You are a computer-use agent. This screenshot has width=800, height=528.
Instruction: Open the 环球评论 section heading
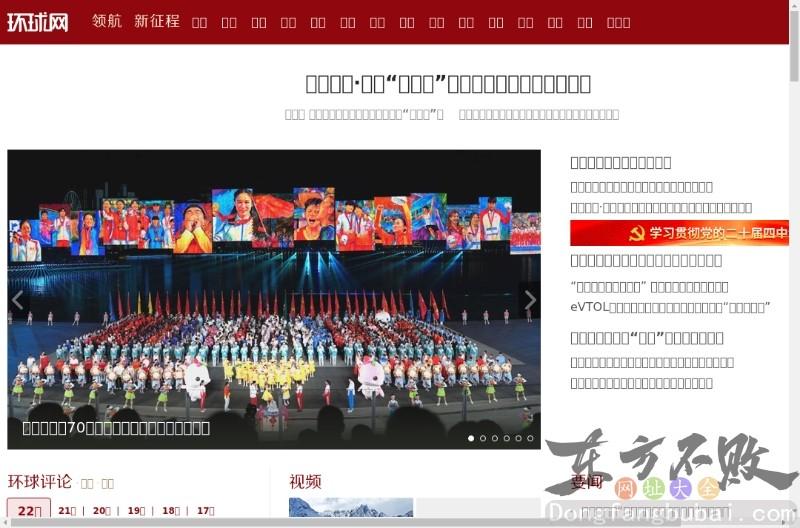pyautogui.click(x=40, y=482)
